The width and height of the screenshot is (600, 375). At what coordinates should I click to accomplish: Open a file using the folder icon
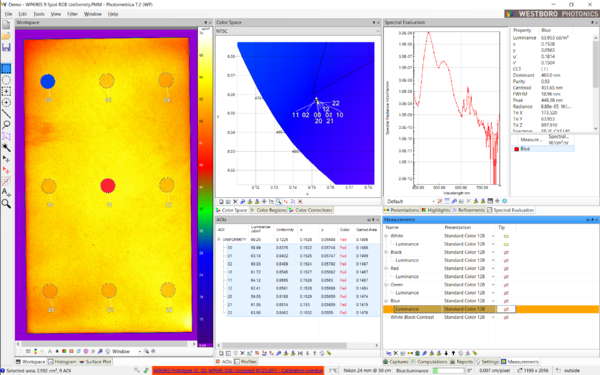(6, 36)
